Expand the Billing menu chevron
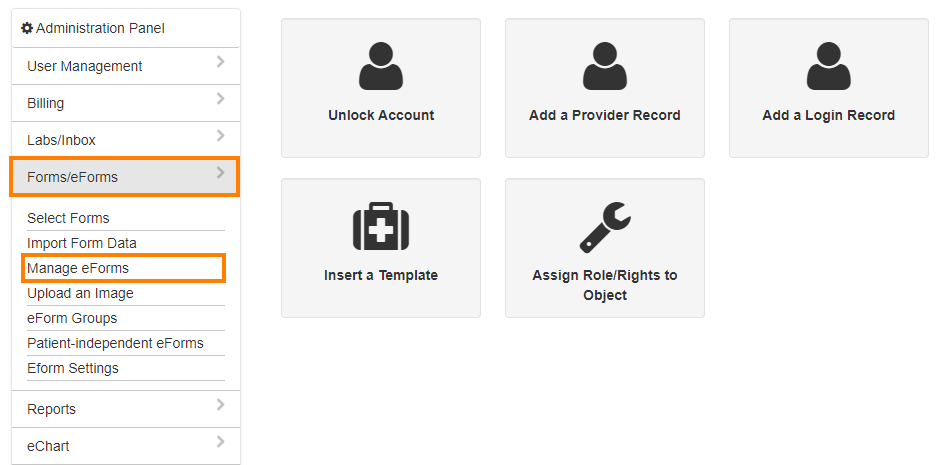 [x=220, y=99]
